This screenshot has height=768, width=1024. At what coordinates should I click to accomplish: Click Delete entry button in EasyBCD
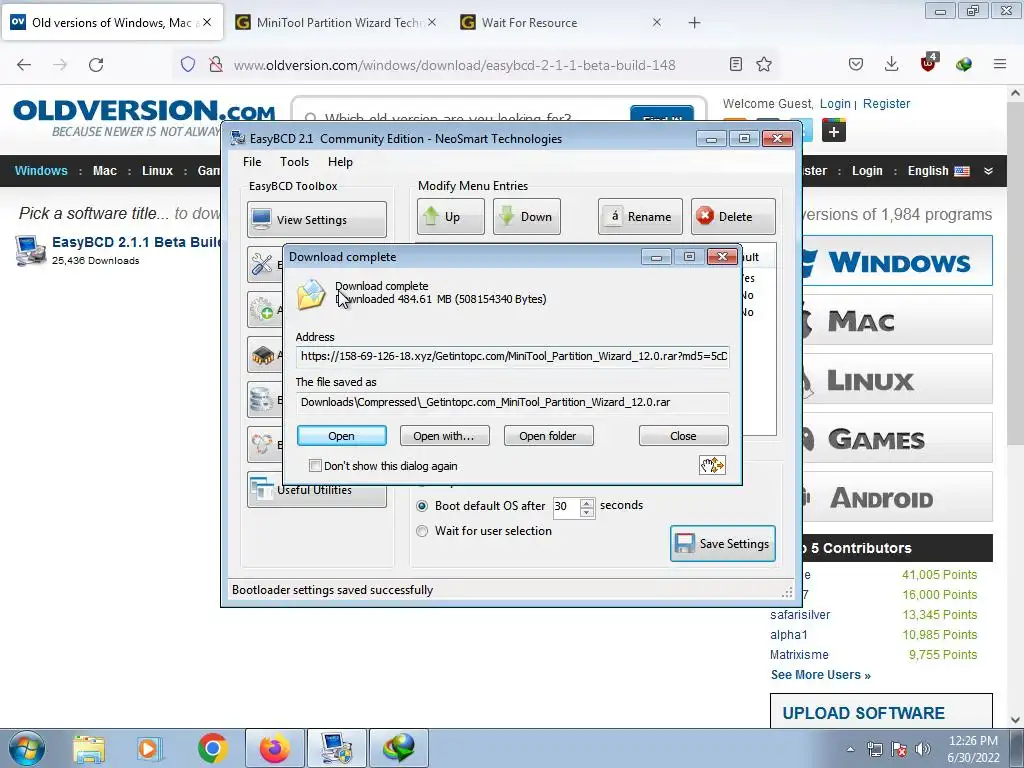click(x=733, y=217)
